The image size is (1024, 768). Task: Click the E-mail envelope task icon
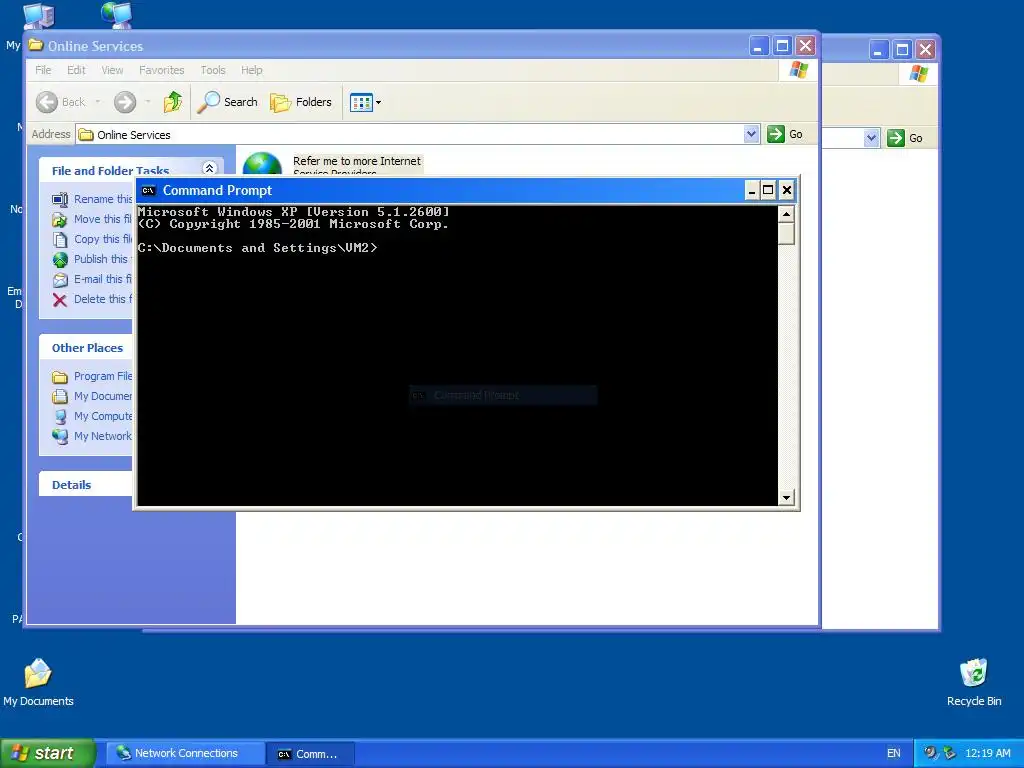tap(59, 280)
